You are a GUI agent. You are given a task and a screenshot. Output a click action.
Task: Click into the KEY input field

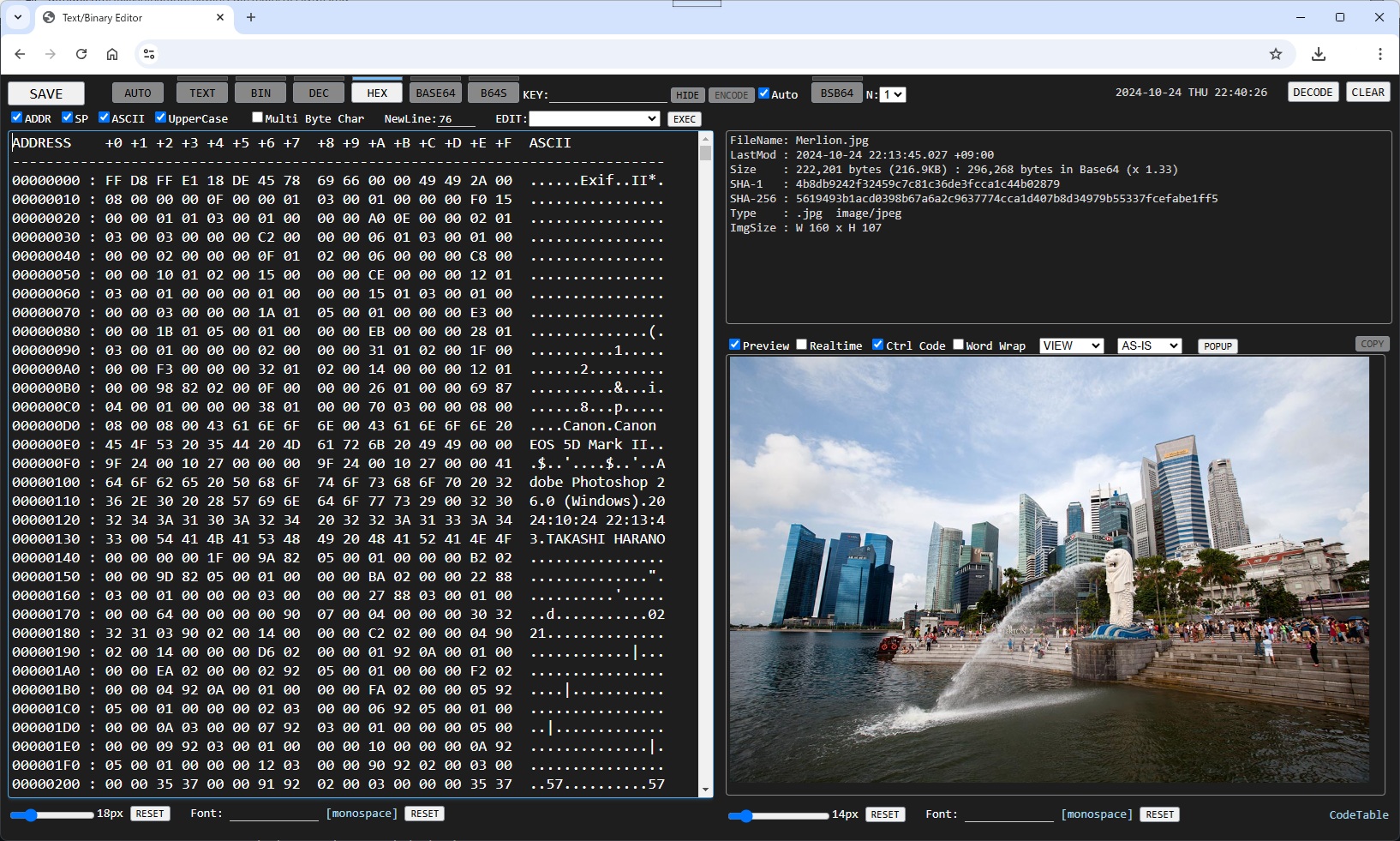point(607,94)
